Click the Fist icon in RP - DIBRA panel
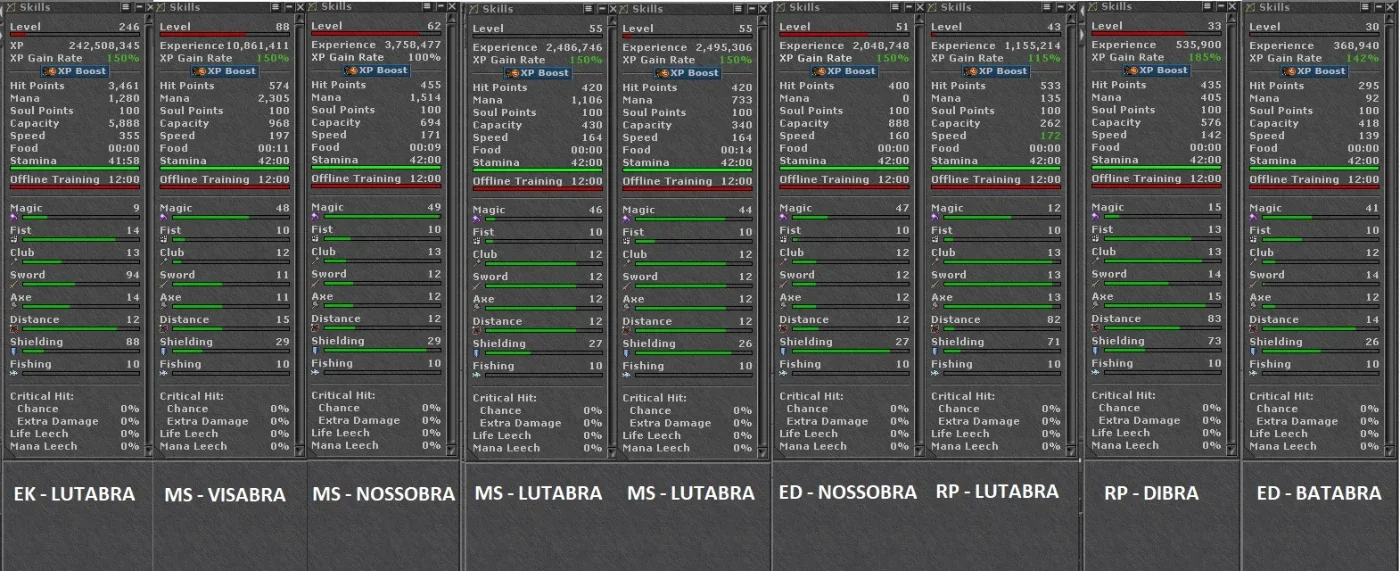The width and height of the screenshot is (1400, 571). [x=1095, y=238]
